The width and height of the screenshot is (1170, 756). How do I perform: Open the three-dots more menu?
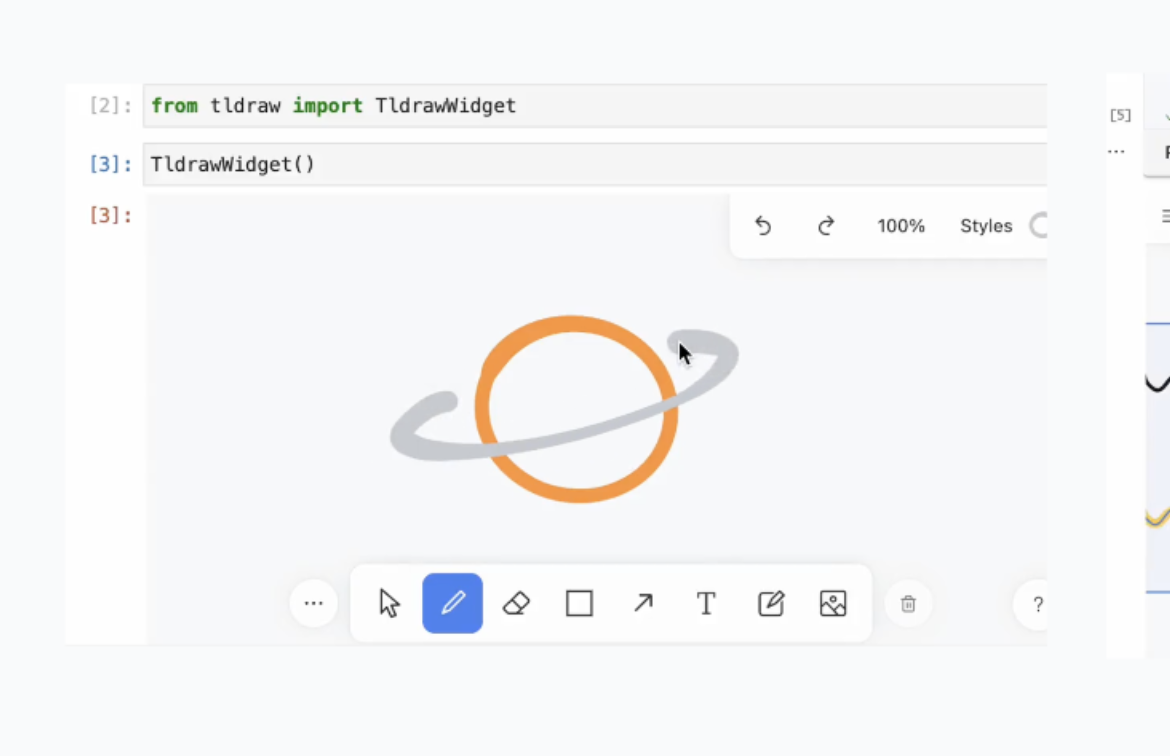coord(313,603)
